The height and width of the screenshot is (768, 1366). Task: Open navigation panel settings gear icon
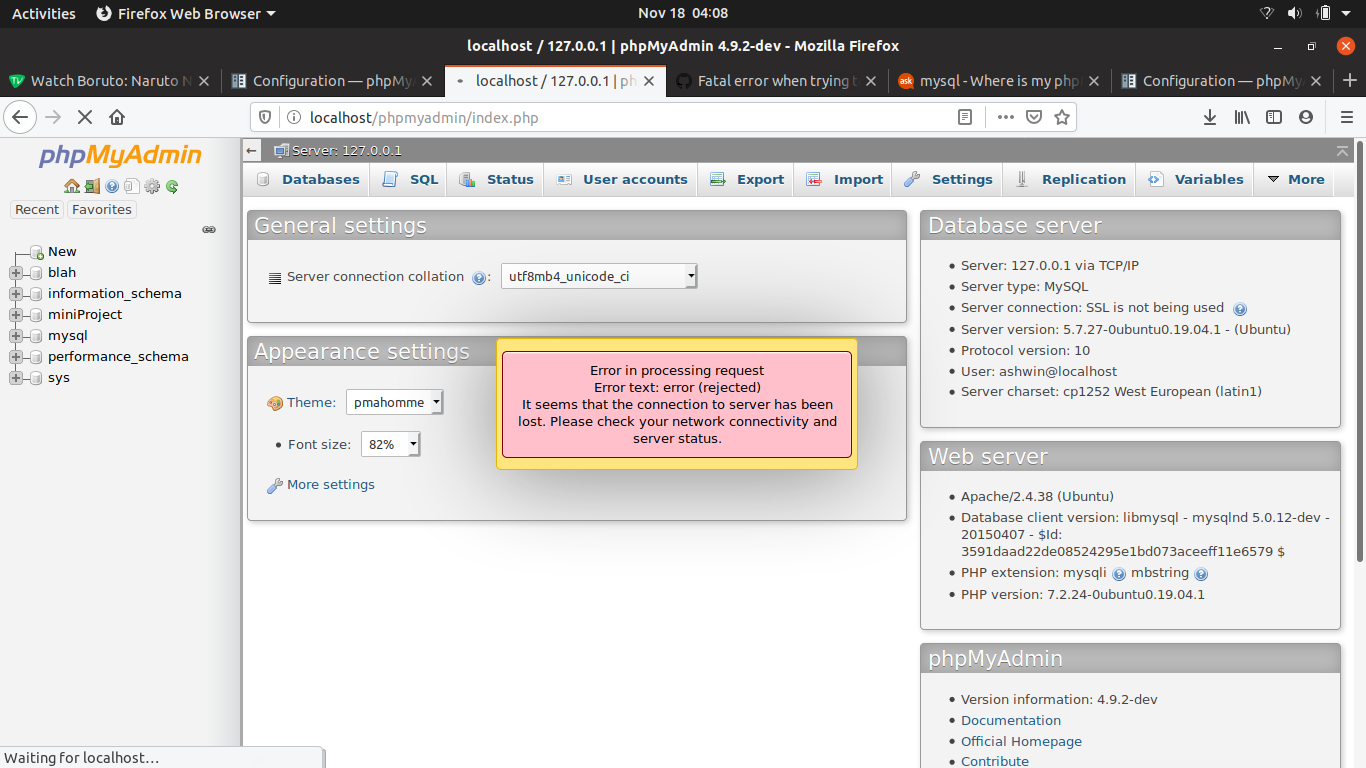[152, 186]
